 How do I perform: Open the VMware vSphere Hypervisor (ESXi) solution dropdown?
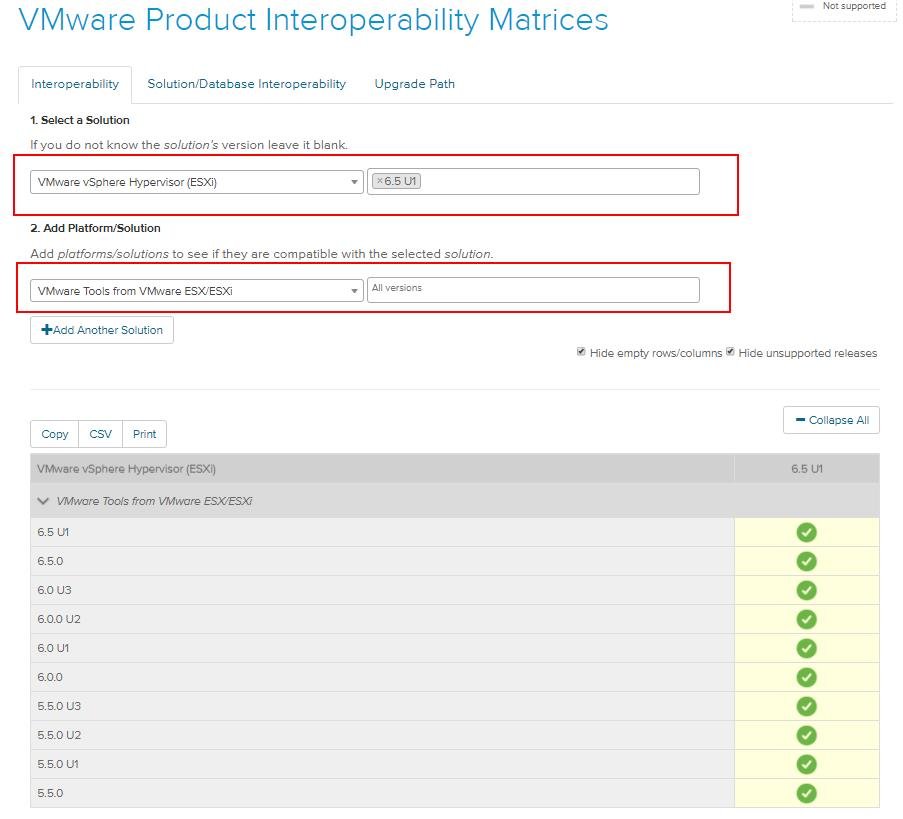(196, 182)
